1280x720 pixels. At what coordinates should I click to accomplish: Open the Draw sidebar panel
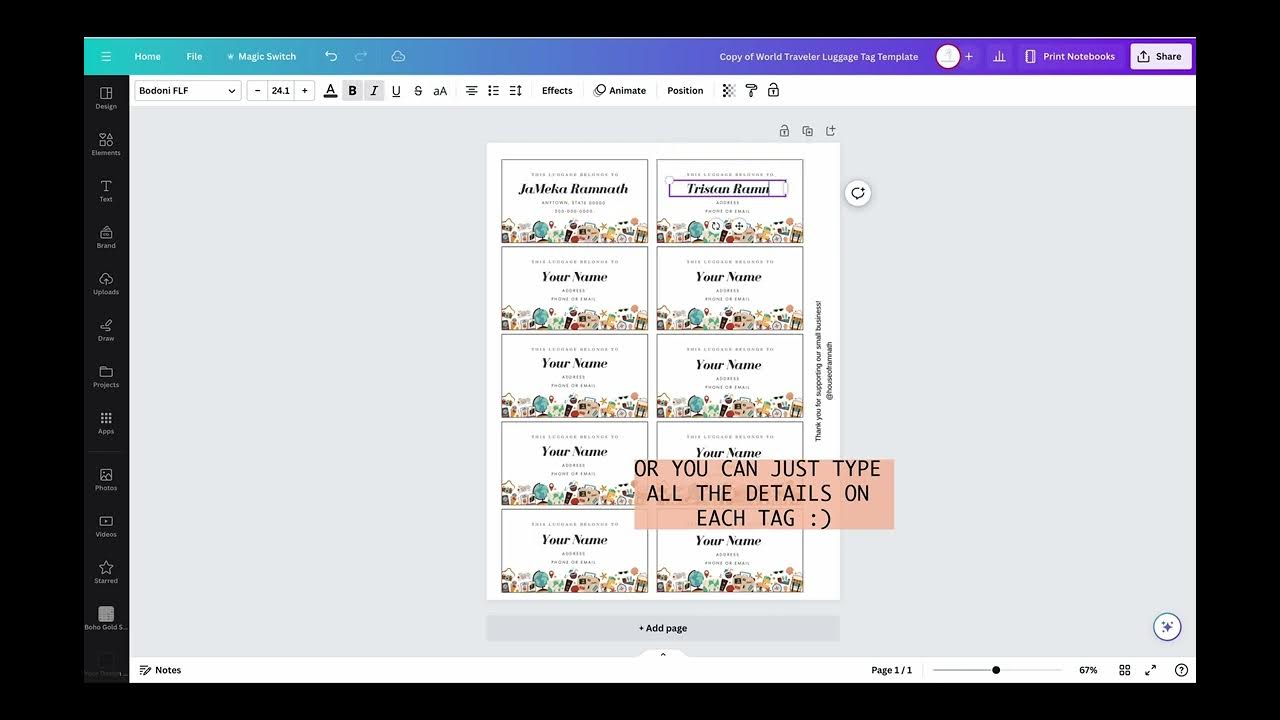[x=106, y=330]
